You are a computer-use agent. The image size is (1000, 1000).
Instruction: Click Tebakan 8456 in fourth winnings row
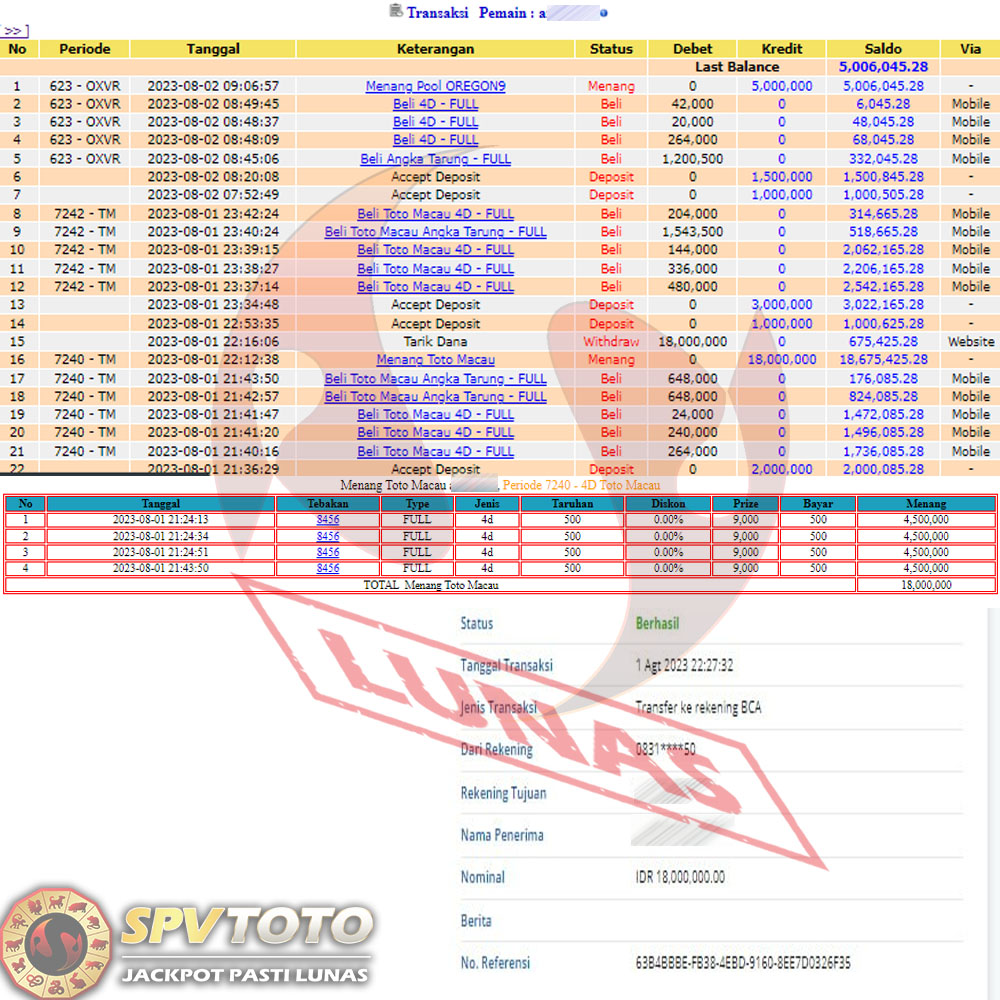(x=328, y=568)
